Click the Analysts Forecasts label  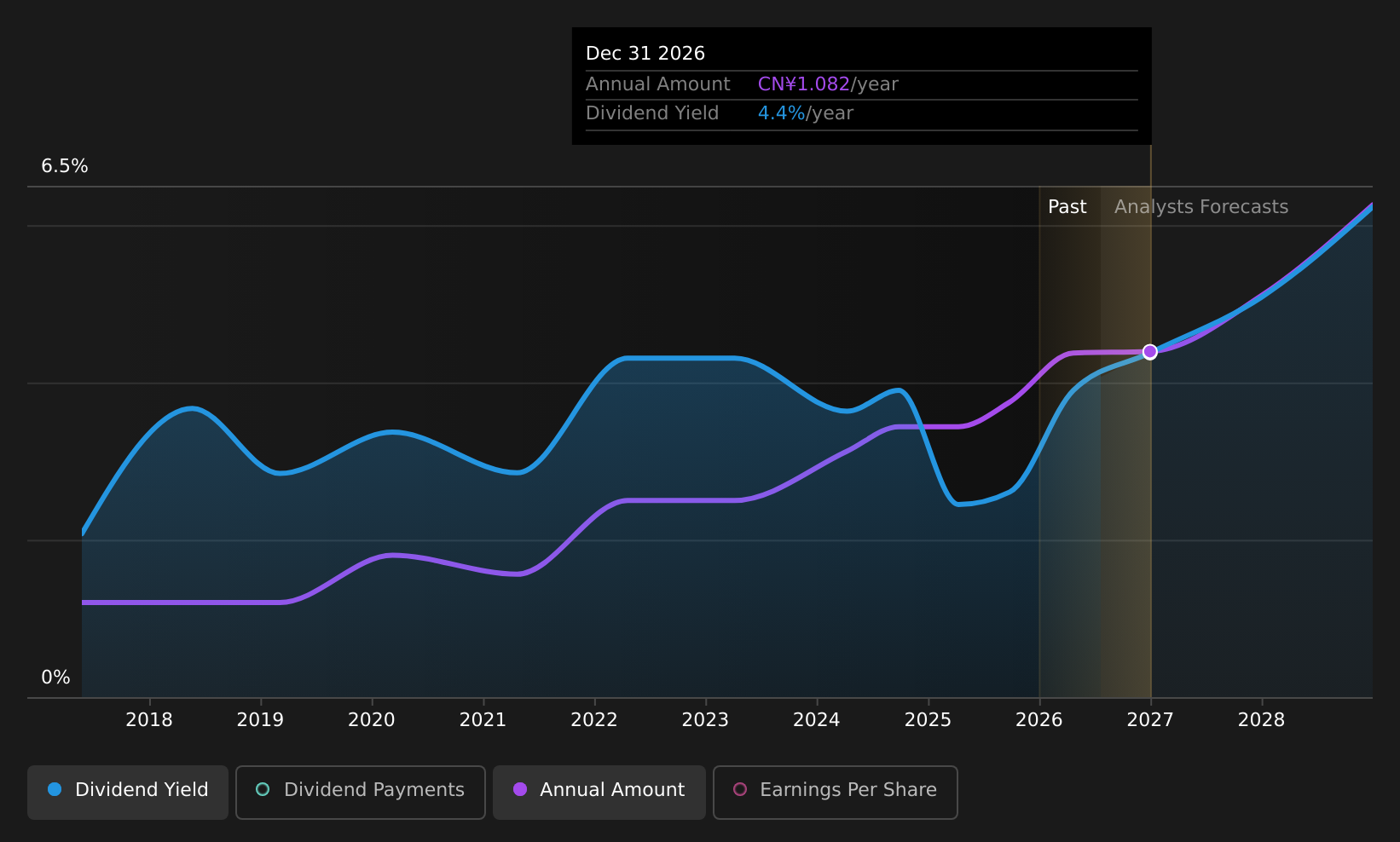(x=1201, y=207)
